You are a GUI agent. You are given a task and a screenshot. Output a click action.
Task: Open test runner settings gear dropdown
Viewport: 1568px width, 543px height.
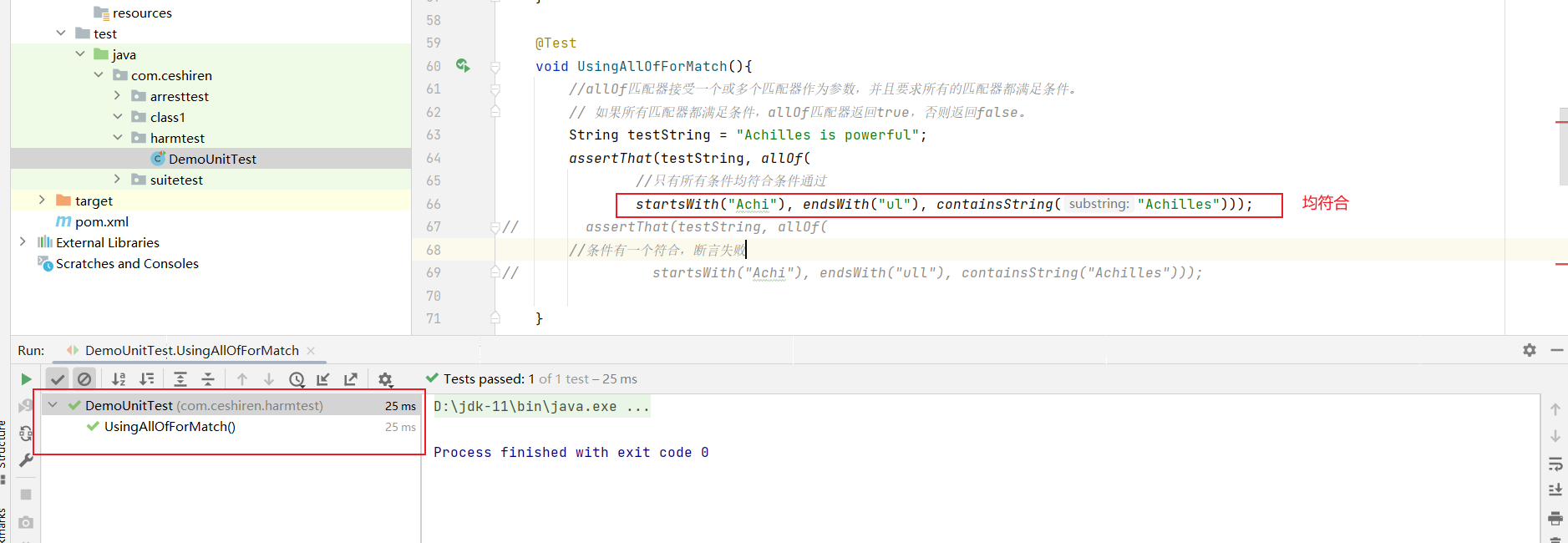[385, 379]
